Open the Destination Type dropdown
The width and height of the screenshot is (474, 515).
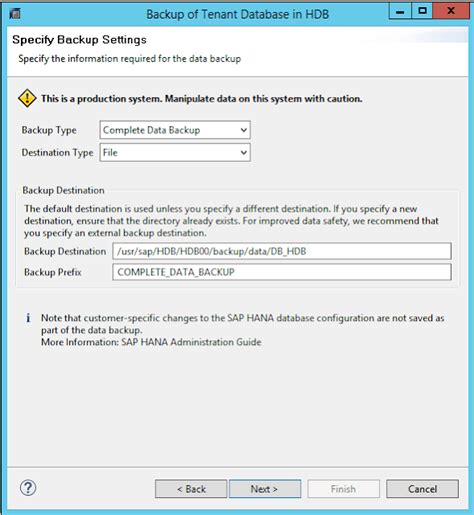[175, 153]
